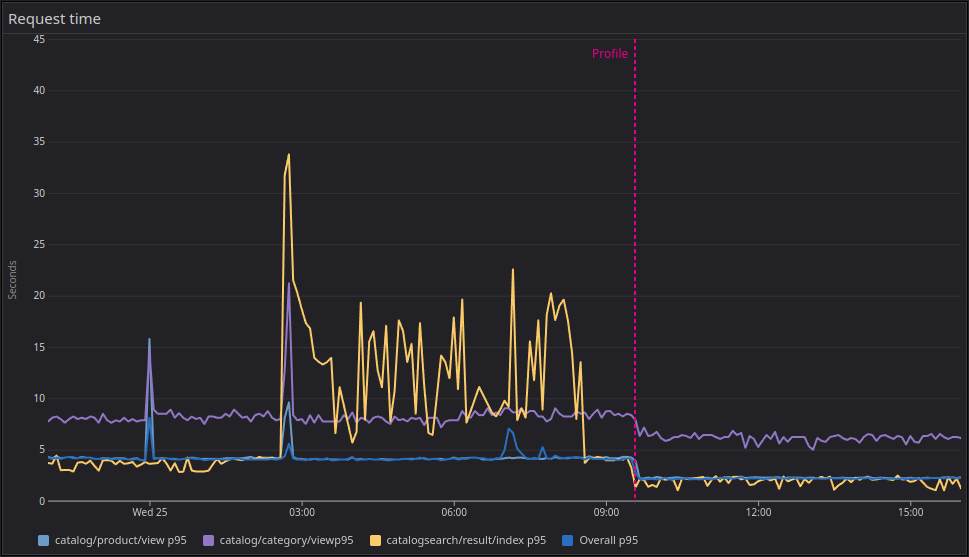
Task: Click the Wed 25 date label on time axis
Action: [x=150, y=512]
